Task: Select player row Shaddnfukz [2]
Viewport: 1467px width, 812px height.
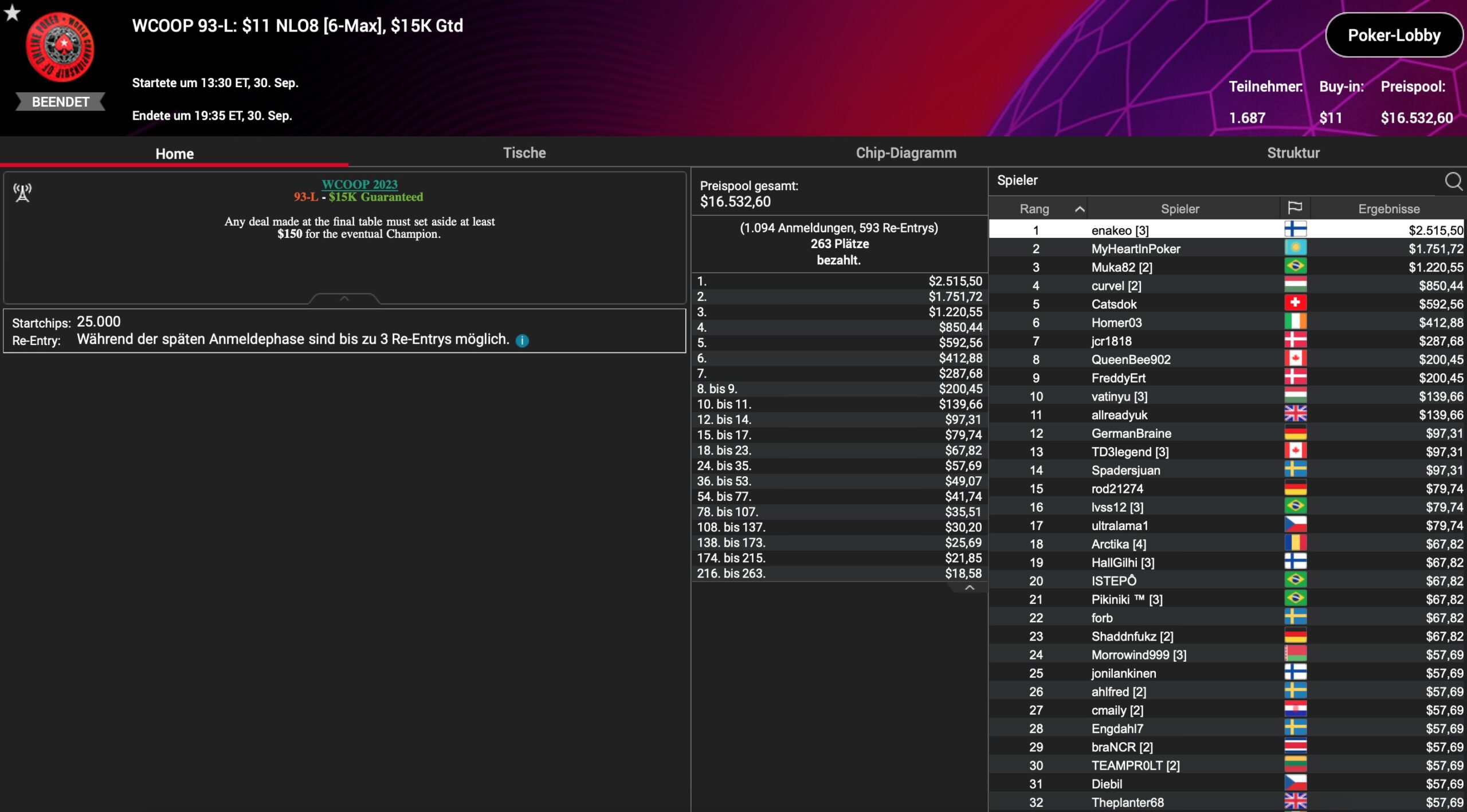Action: [x=1226, y=636]
